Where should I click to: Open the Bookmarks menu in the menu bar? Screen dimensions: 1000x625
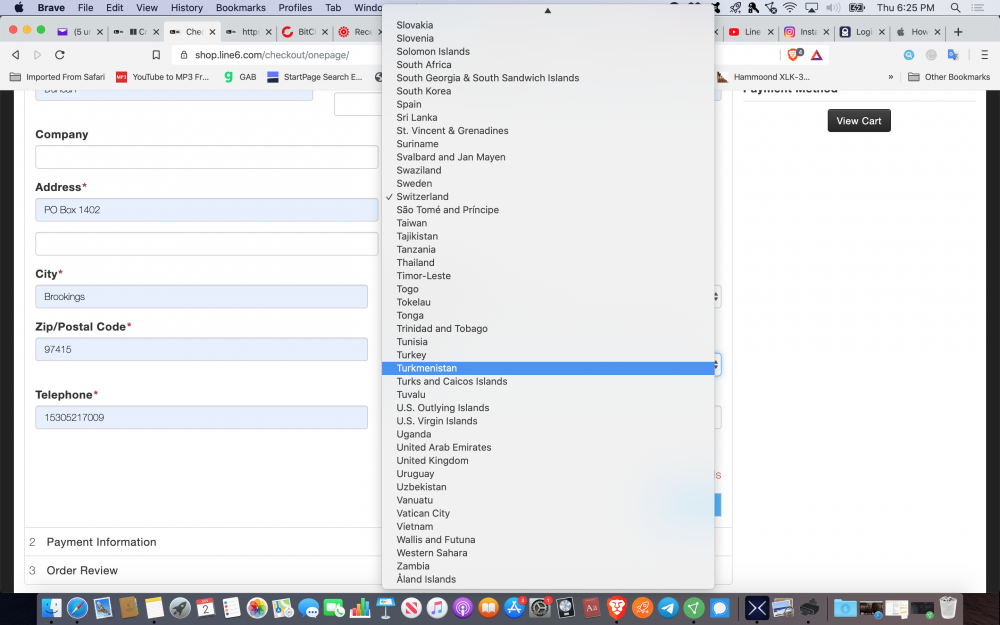click(240, 8)
